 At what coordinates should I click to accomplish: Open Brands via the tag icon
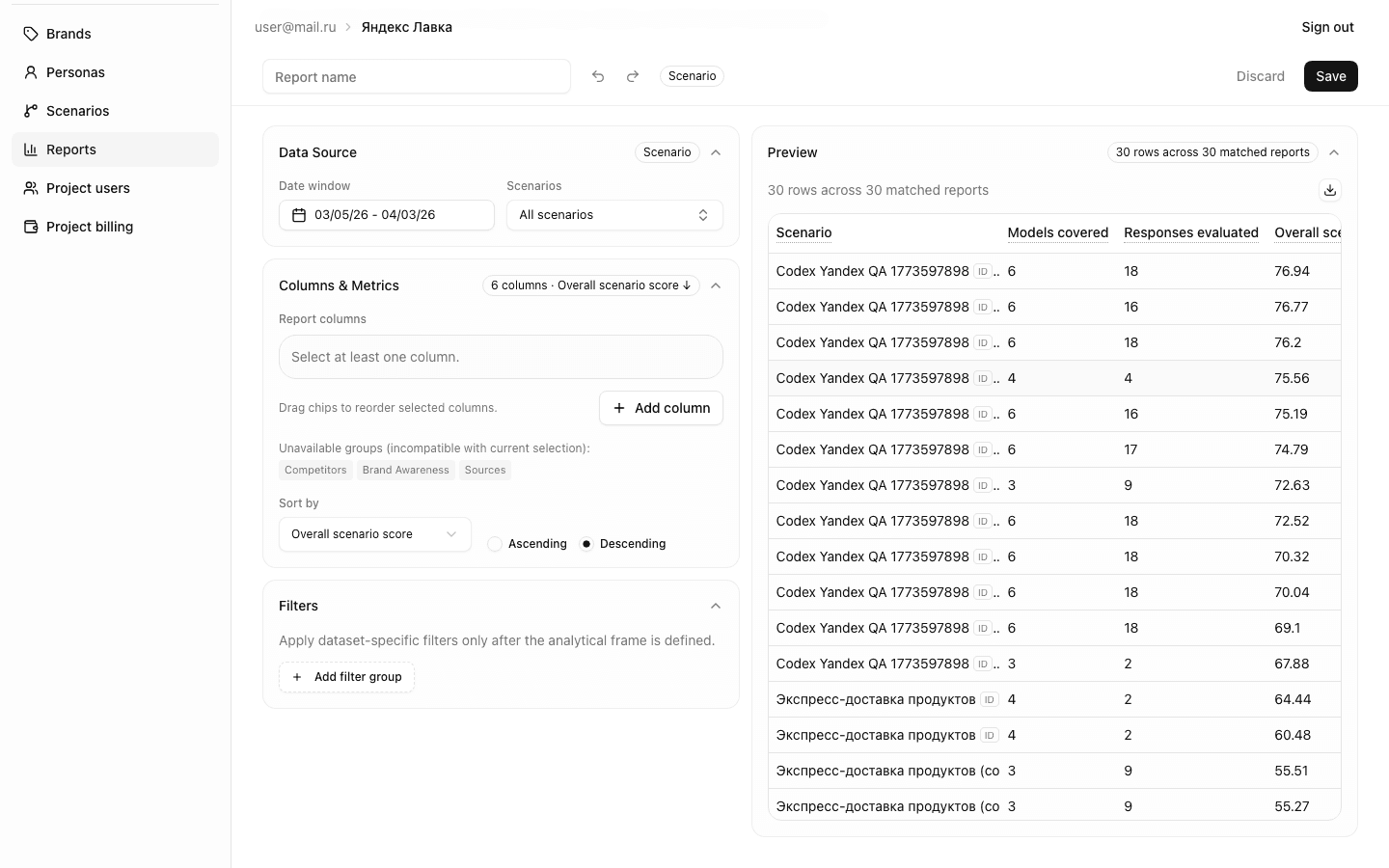point(30,34)
